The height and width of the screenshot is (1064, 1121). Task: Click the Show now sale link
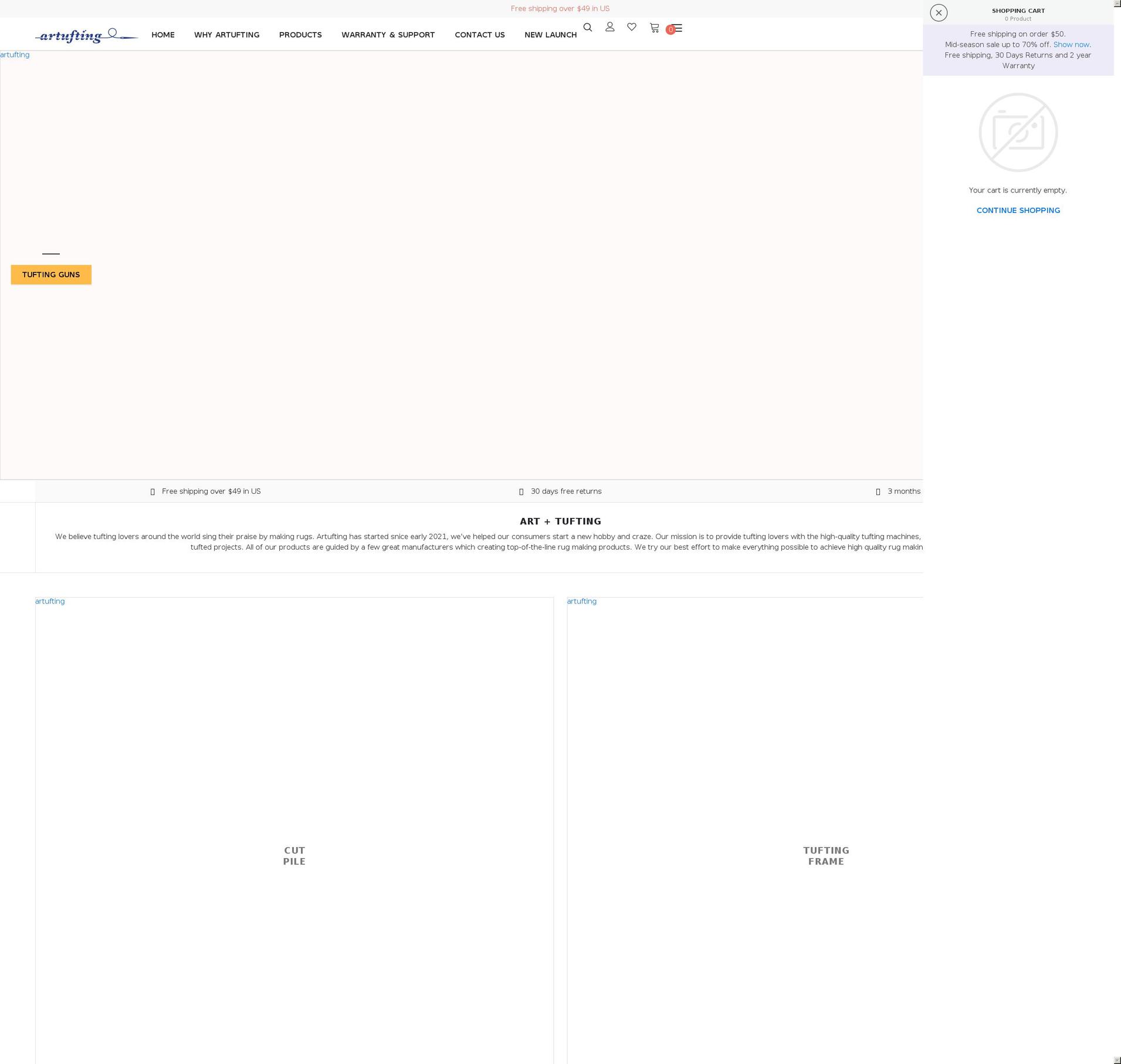pyautogui.click(x=1071, y=44)
